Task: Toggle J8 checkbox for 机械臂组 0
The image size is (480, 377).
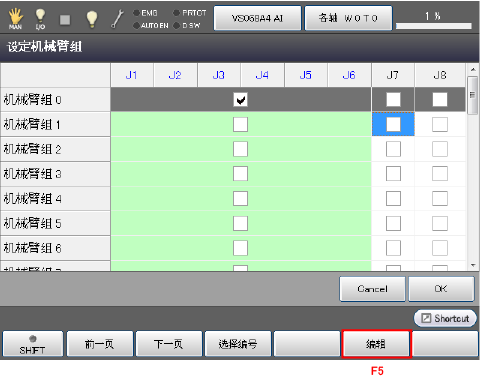Action: [x=440, y=99]
